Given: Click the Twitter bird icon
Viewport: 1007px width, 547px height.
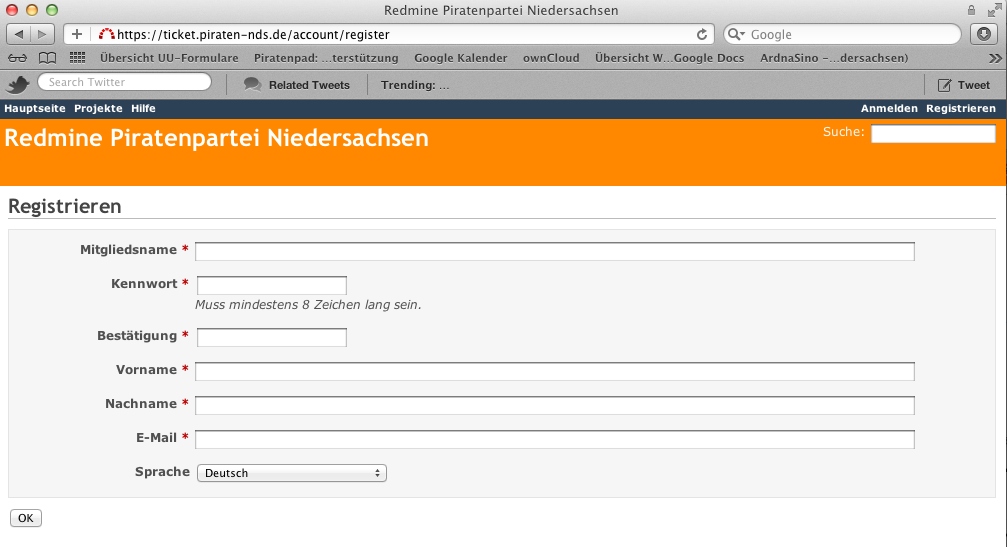Looking at the screenshot, I should (17, 85).
